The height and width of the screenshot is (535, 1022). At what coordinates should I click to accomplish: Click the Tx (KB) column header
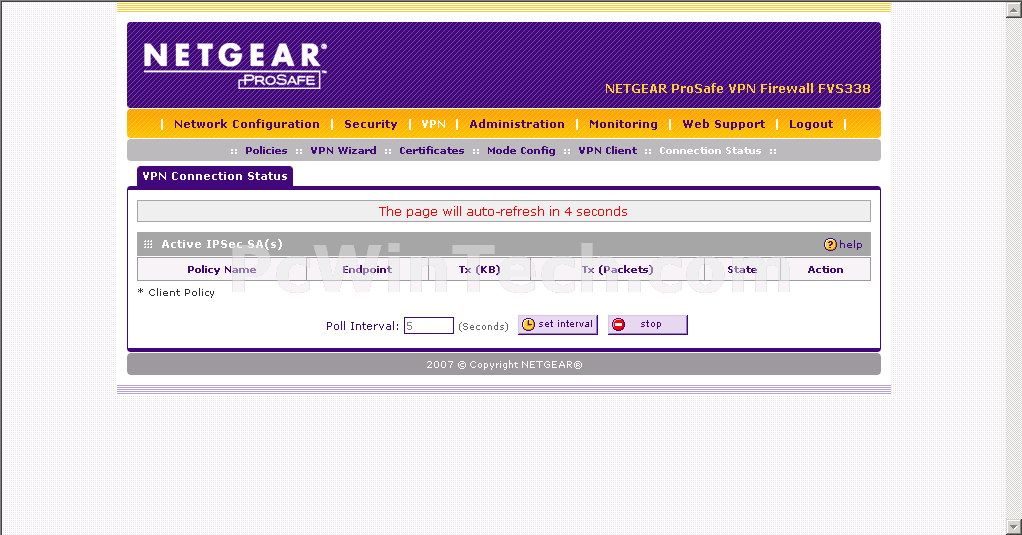pyautogui.click(x=479, y=269)
